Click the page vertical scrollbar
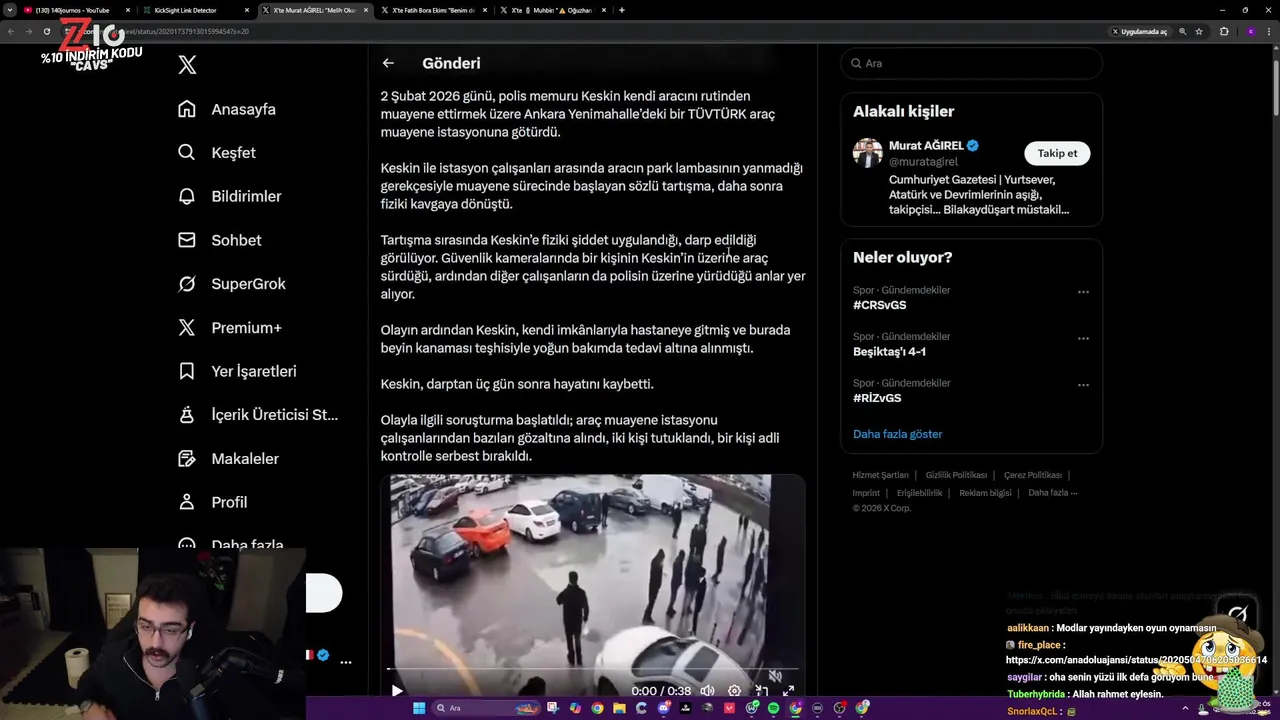This screenshot has width=1280, height=720. 1275,90
